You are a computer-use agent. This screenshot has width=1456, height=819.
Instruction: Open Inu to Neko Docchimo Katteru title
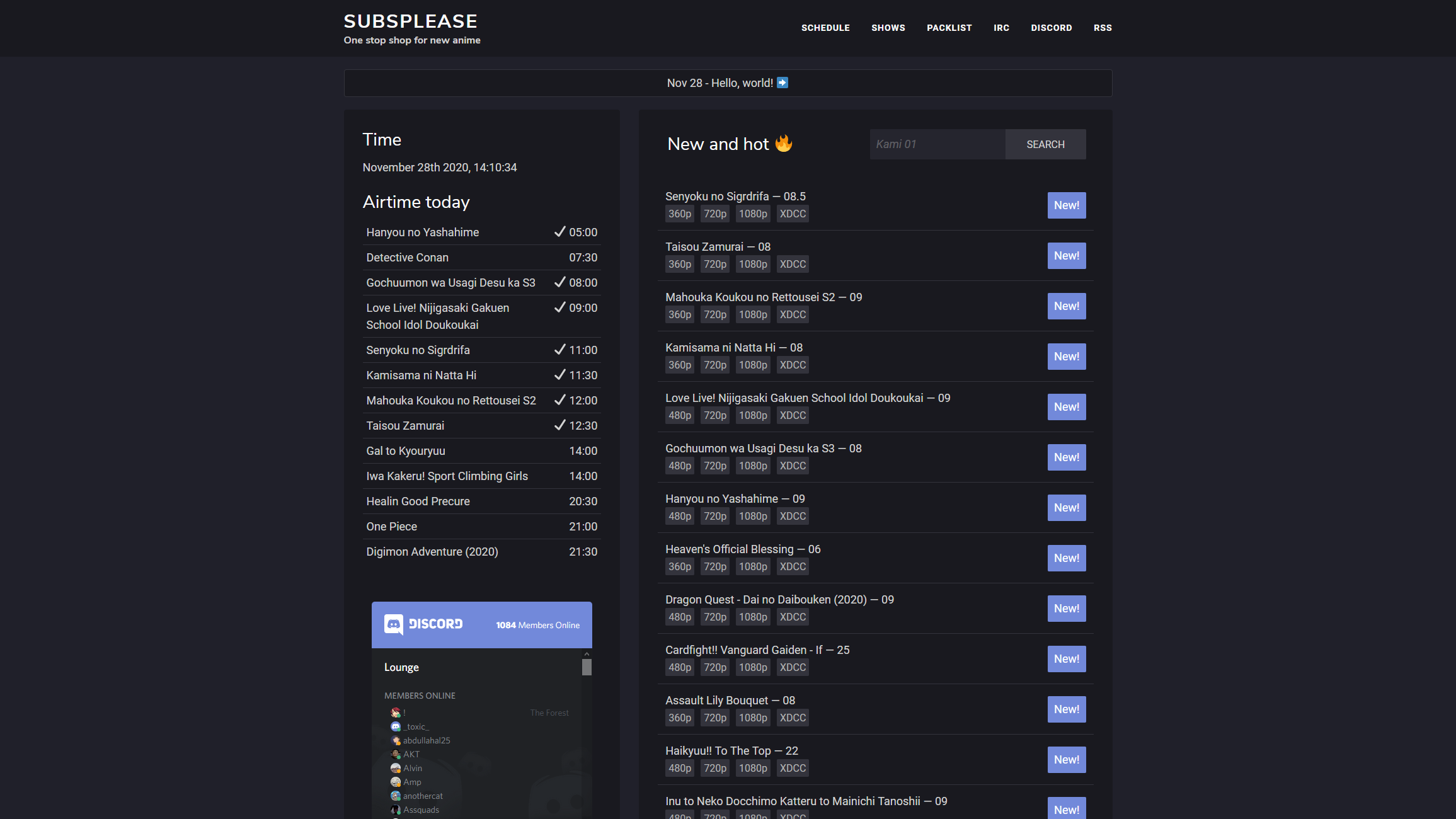pyautogui.click(x=806, y=801)
